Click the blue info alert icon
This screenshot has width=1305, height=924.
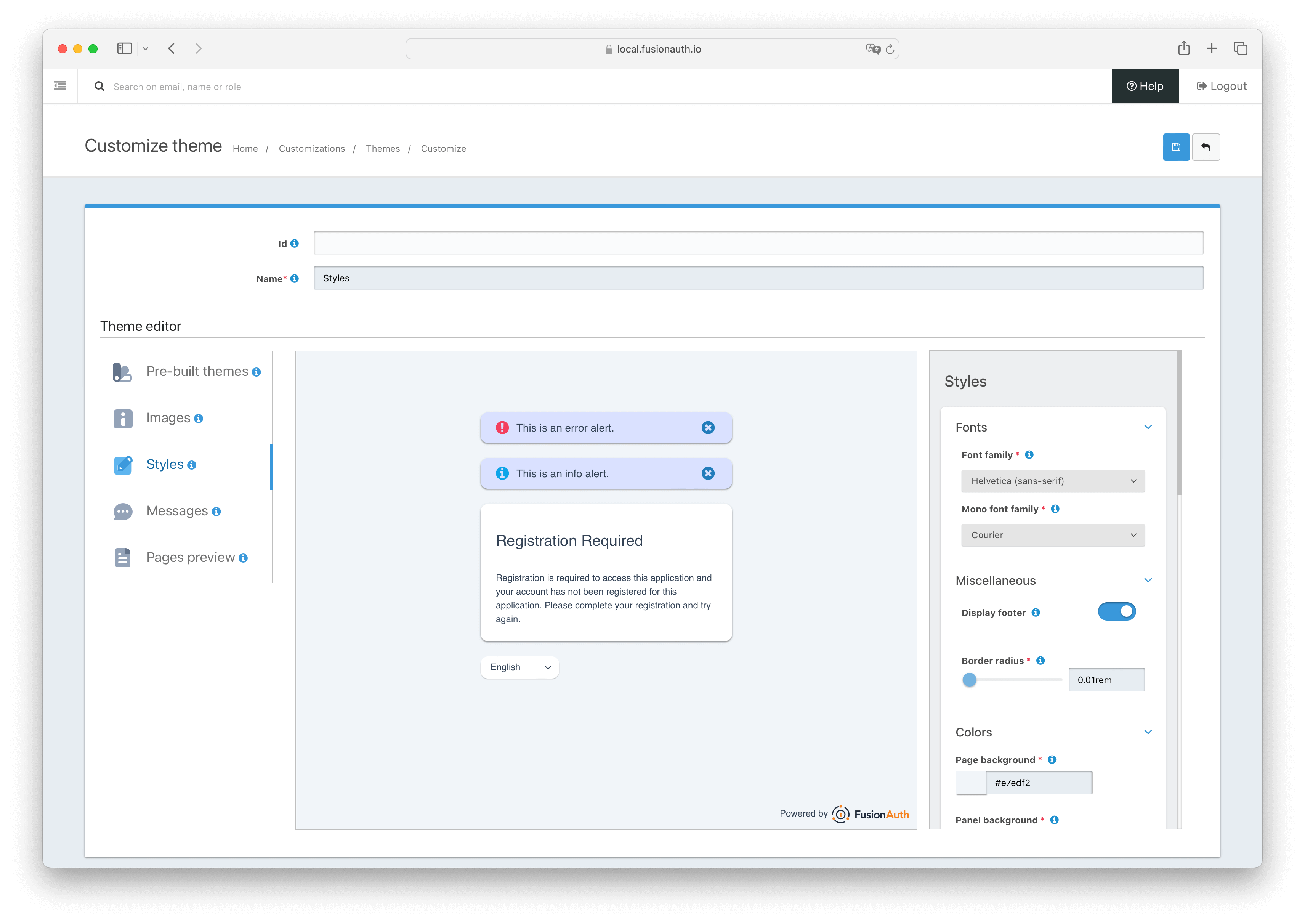click(x=502, y=473)
